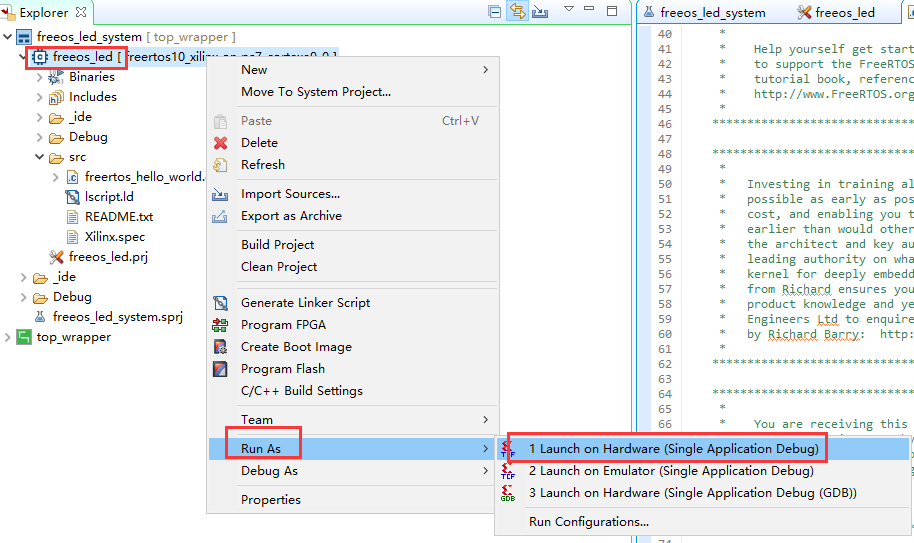Choose Program Flash

click(353, 369)
